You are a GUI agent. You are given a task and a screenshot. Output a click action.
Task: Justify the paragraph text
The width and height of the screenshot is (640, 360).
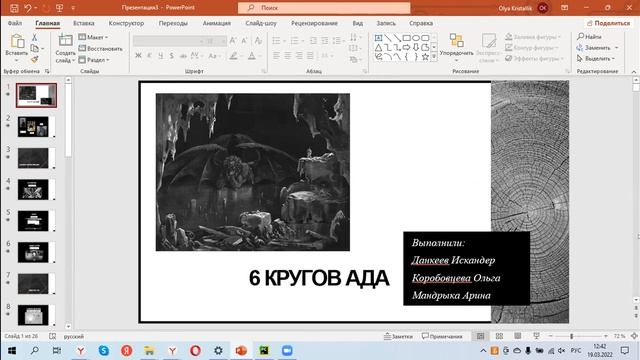pyautogui.click(x=310, y=56)
